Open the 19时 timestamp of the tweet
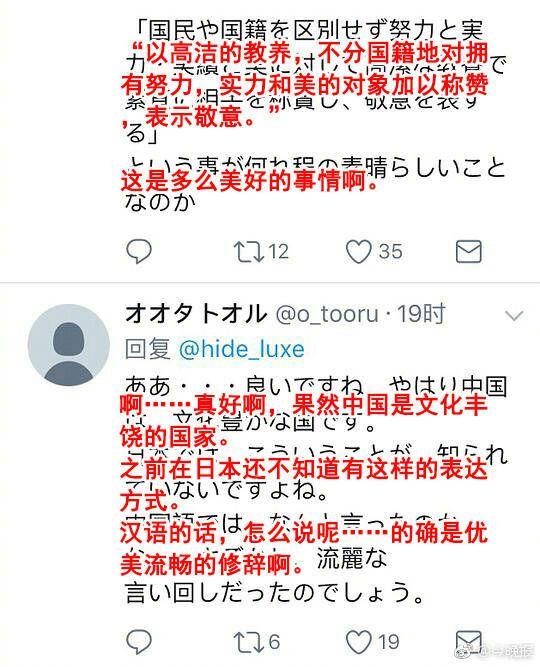Viewport: 540px width, 667px height. click(421, 314)
